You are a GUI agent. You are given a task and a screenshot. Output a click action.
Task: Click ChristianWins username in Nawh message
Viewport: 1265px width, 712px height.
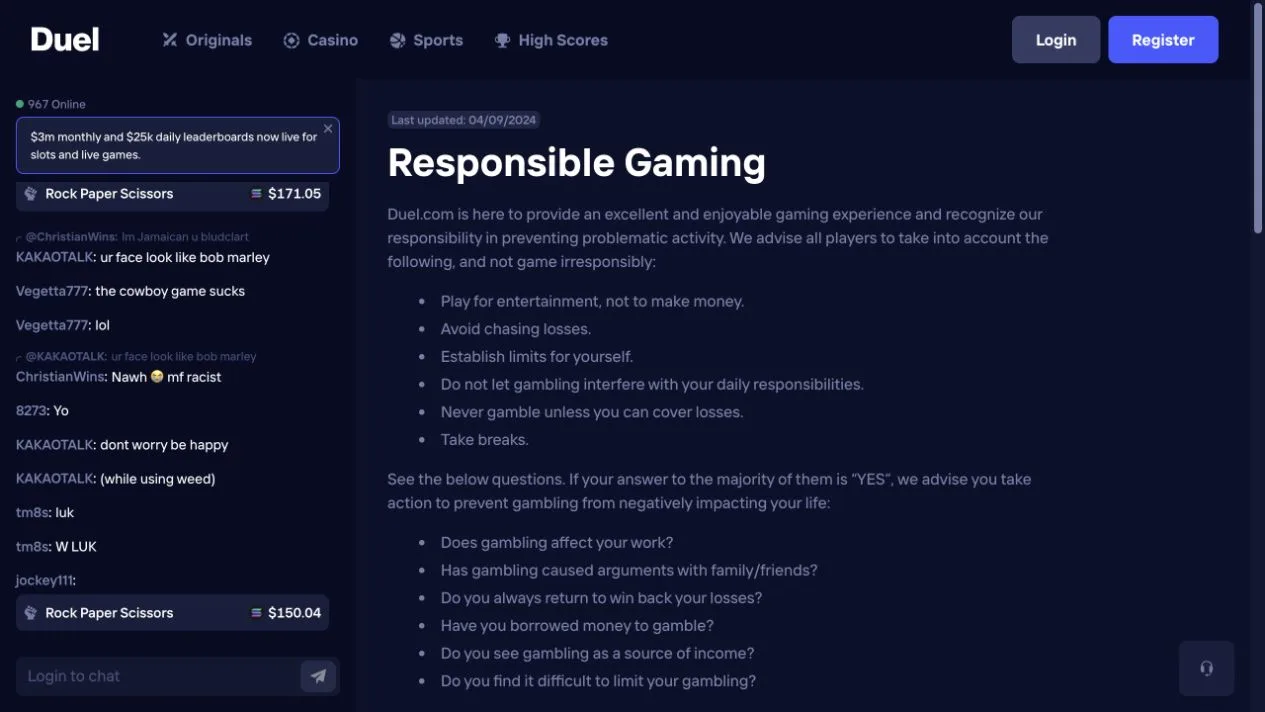click(60, 377)
